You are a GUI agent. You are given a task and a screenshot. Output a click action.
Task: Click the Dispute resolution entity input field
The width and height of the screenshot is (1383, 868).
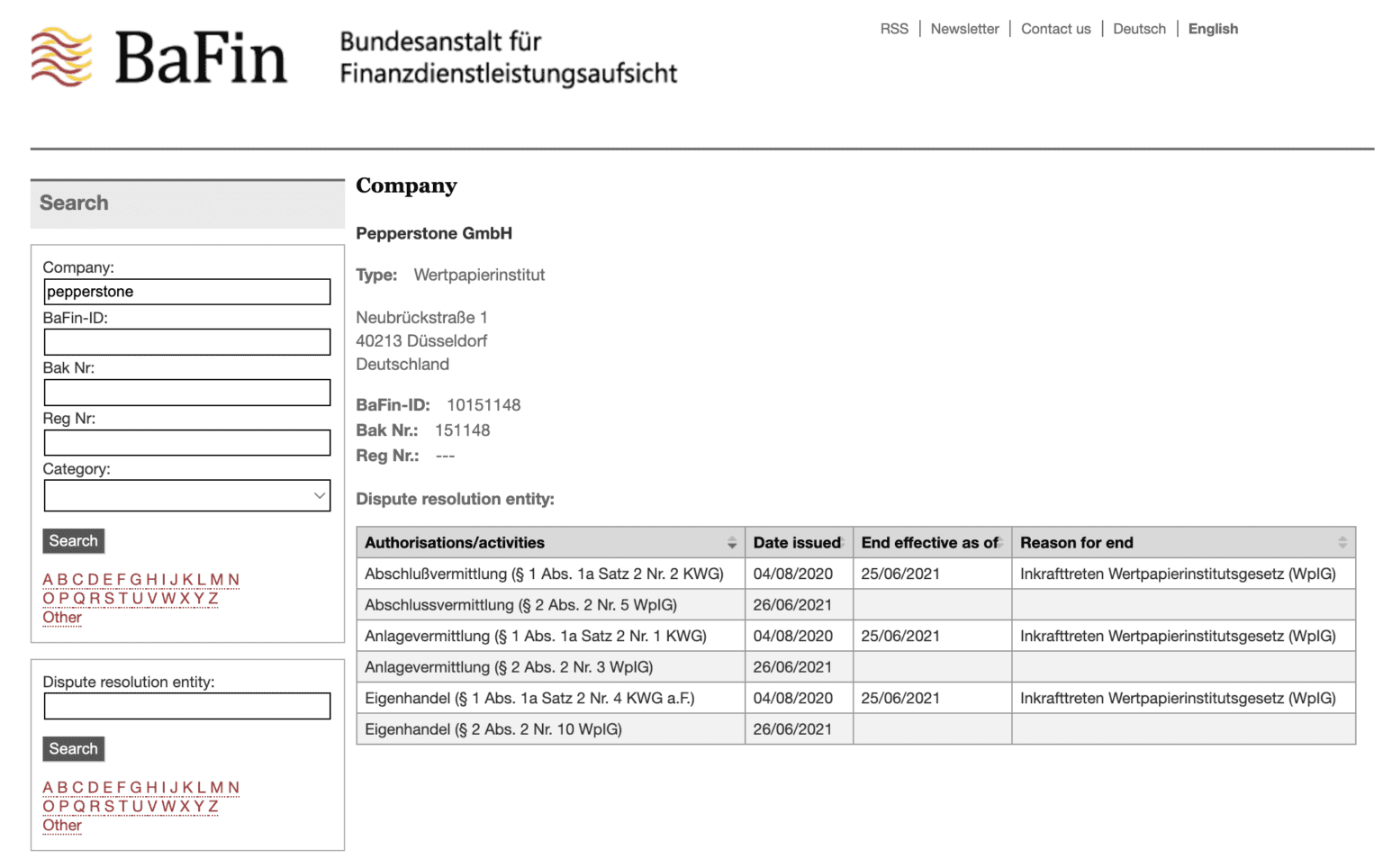pos(186,706)
